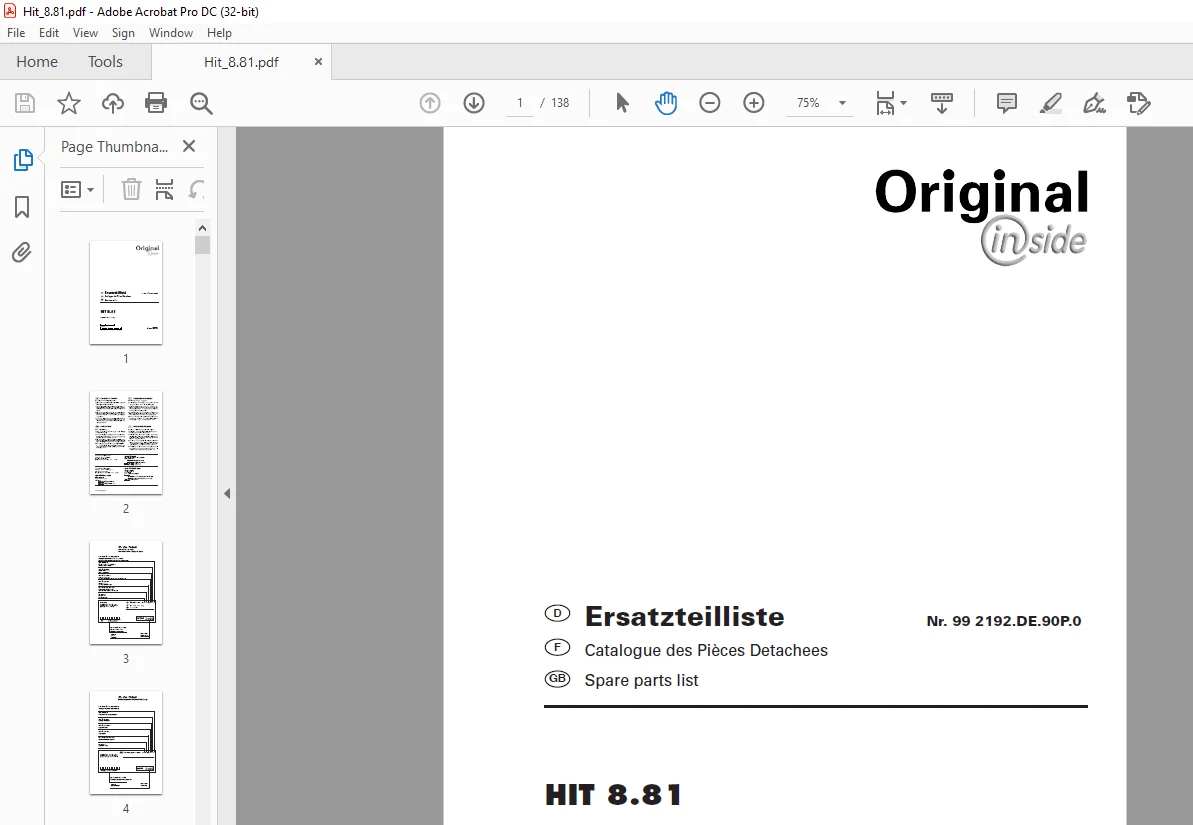Click the 'Spare parts list' text
Viewport: 1193px width, 825px height.
point(641,680)
